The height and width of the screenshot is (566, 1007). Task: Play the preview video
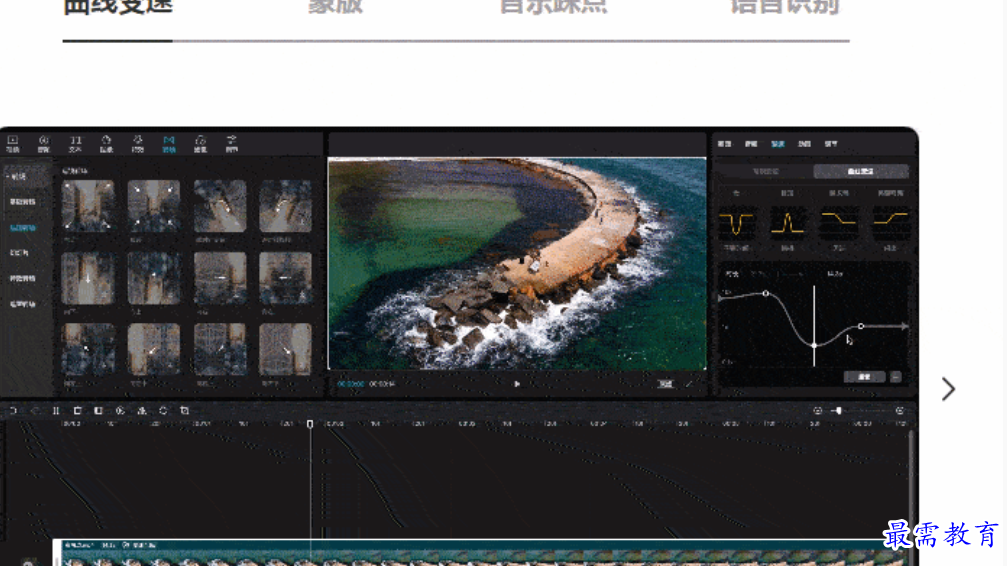(517, 384)
